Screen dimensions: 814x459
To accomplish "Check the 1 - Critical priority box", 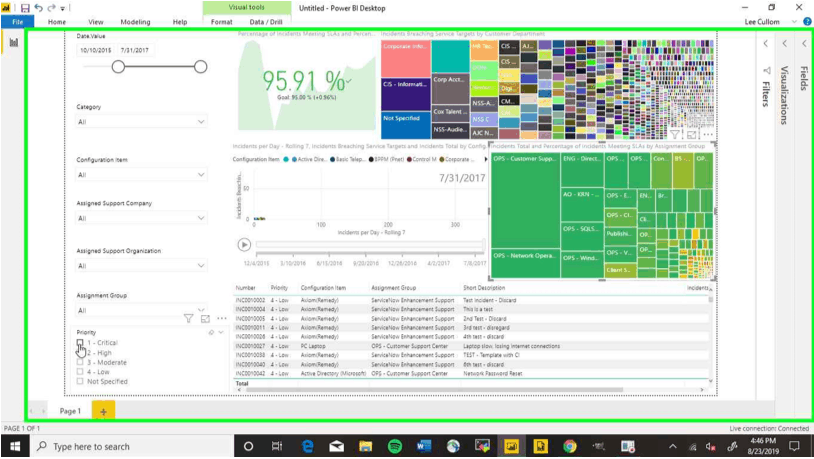I will click(80, 343).
